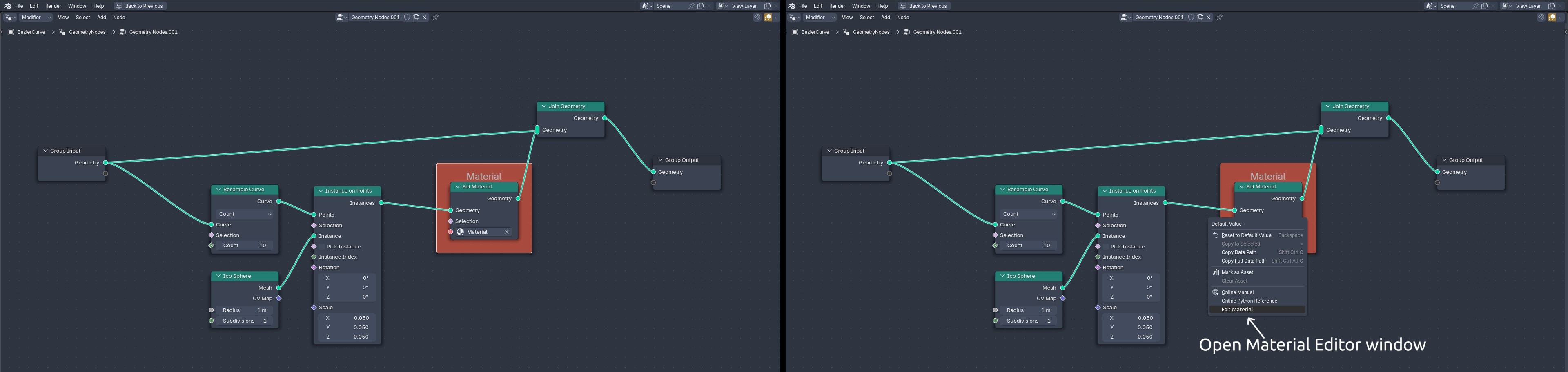
Task: Select Copy Full Data Path menu entry
Action: pos(1257,261)
